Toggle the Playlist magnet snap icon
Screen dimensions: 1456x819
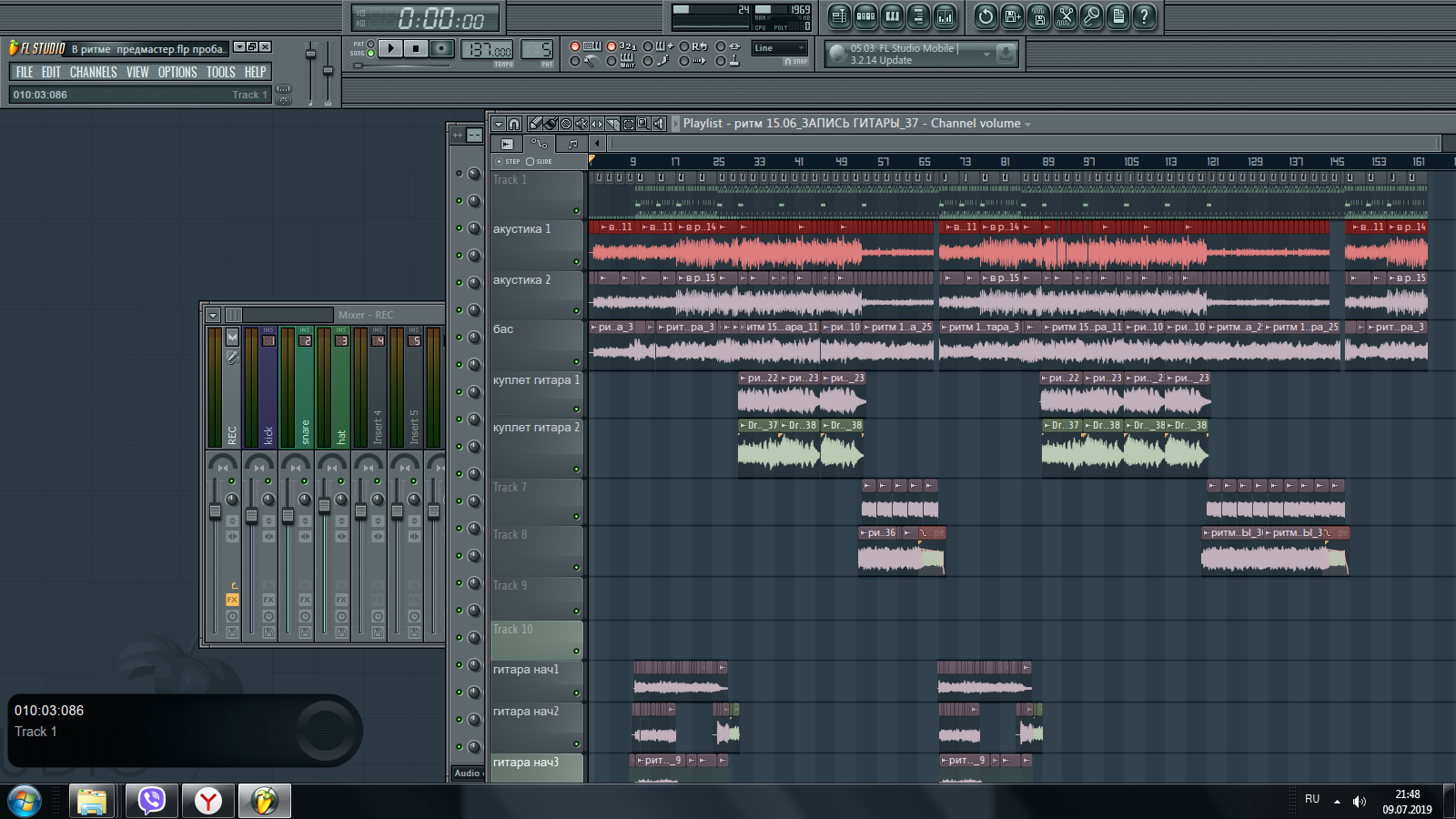(x=514, y=124)
